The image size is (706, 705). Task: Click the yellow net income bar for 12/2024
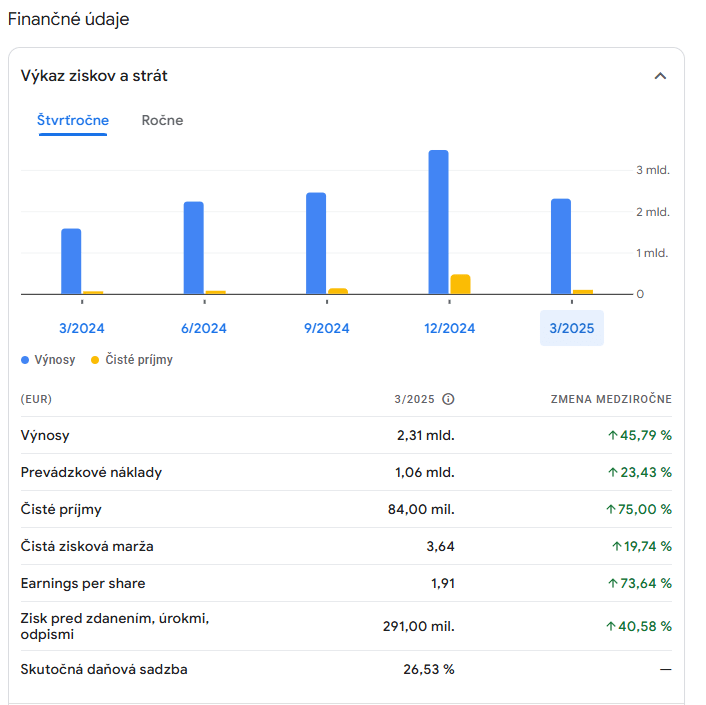click(461, 284)
